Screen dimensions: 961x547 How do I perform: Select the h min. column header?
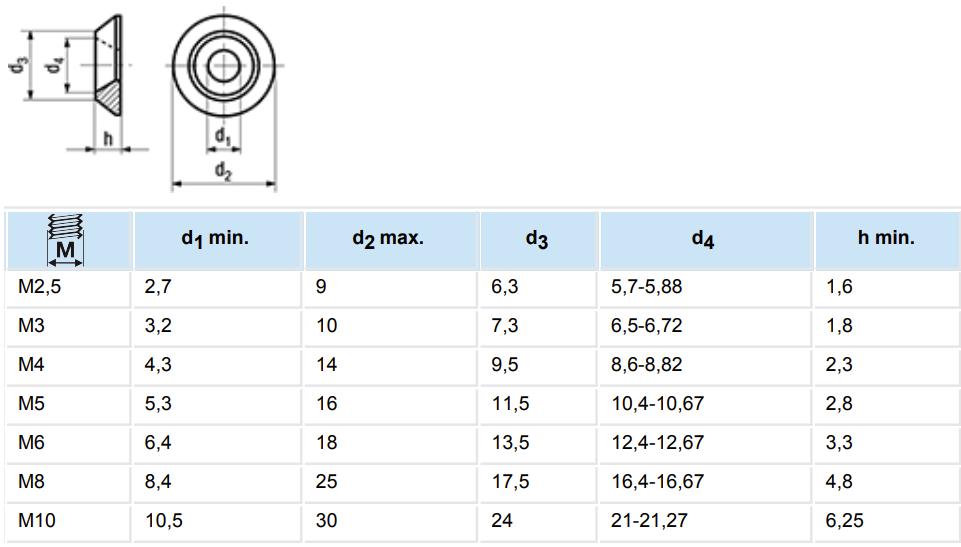click(x=887, y=240)
